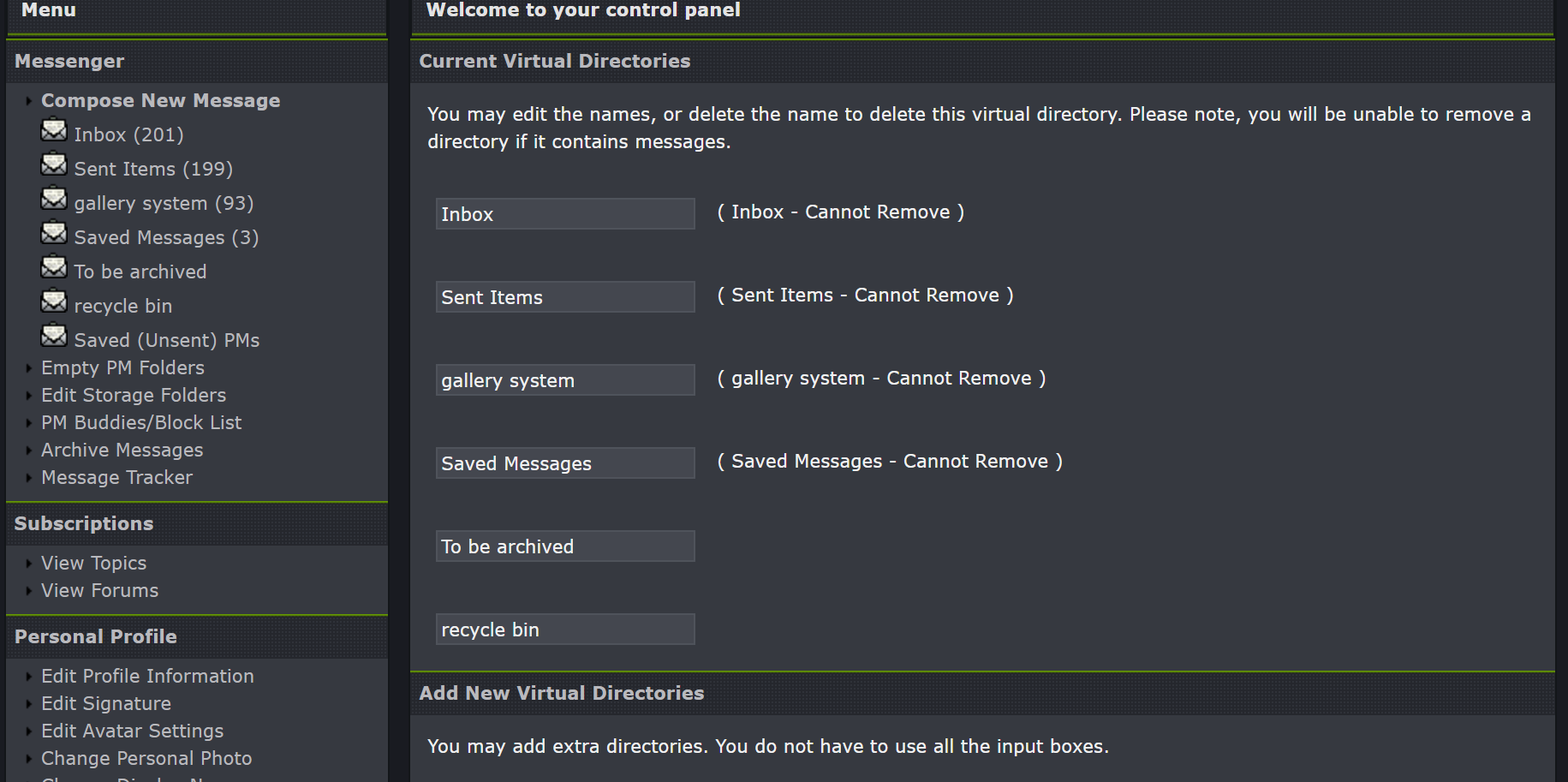Click the Inbox directory name field

(x=565, y=214)
